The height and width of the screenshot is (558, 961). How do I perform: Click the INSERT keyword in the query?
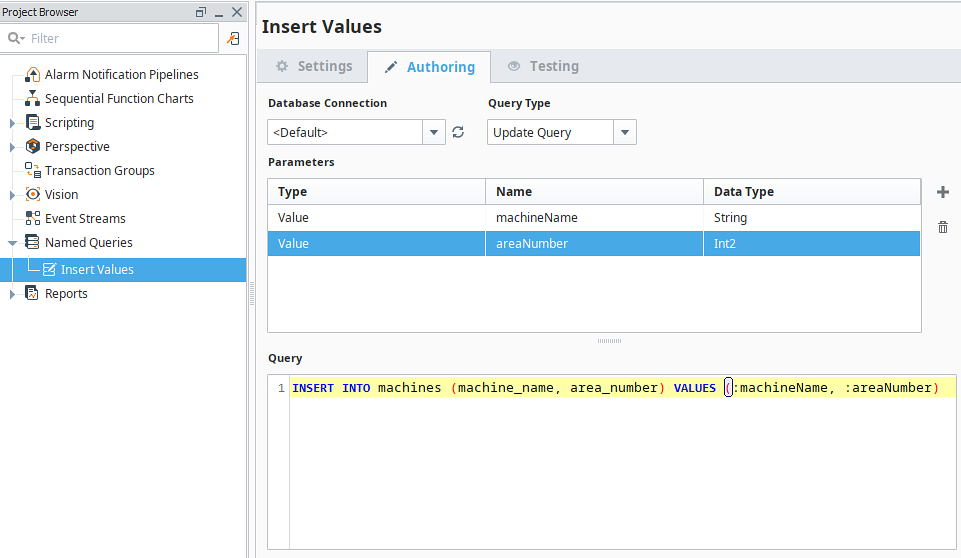[x=313, y=388]
